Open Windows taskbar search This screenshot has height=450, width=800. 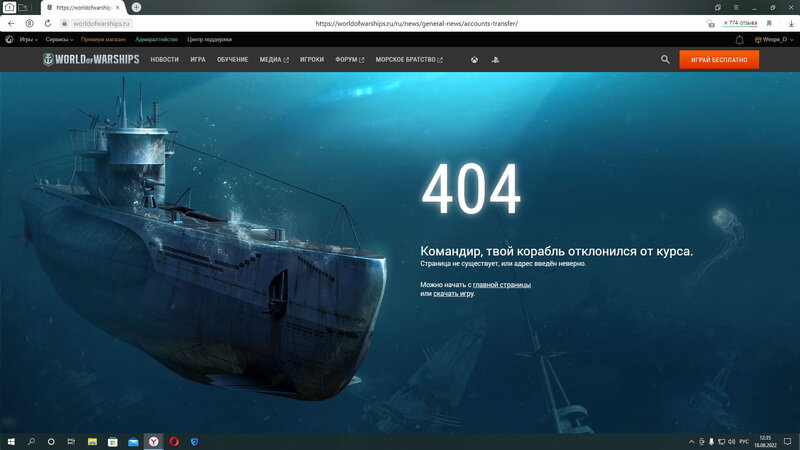pos(31,441)
